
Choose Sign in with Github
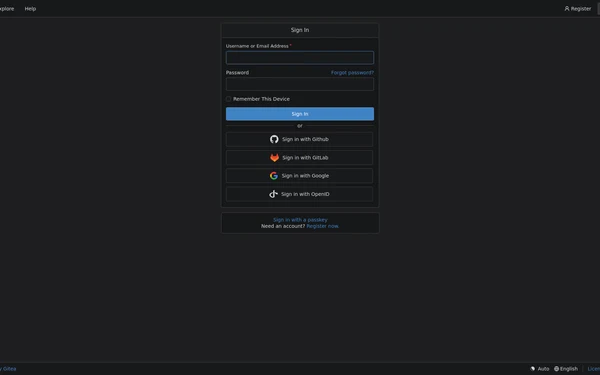[299, 139]
